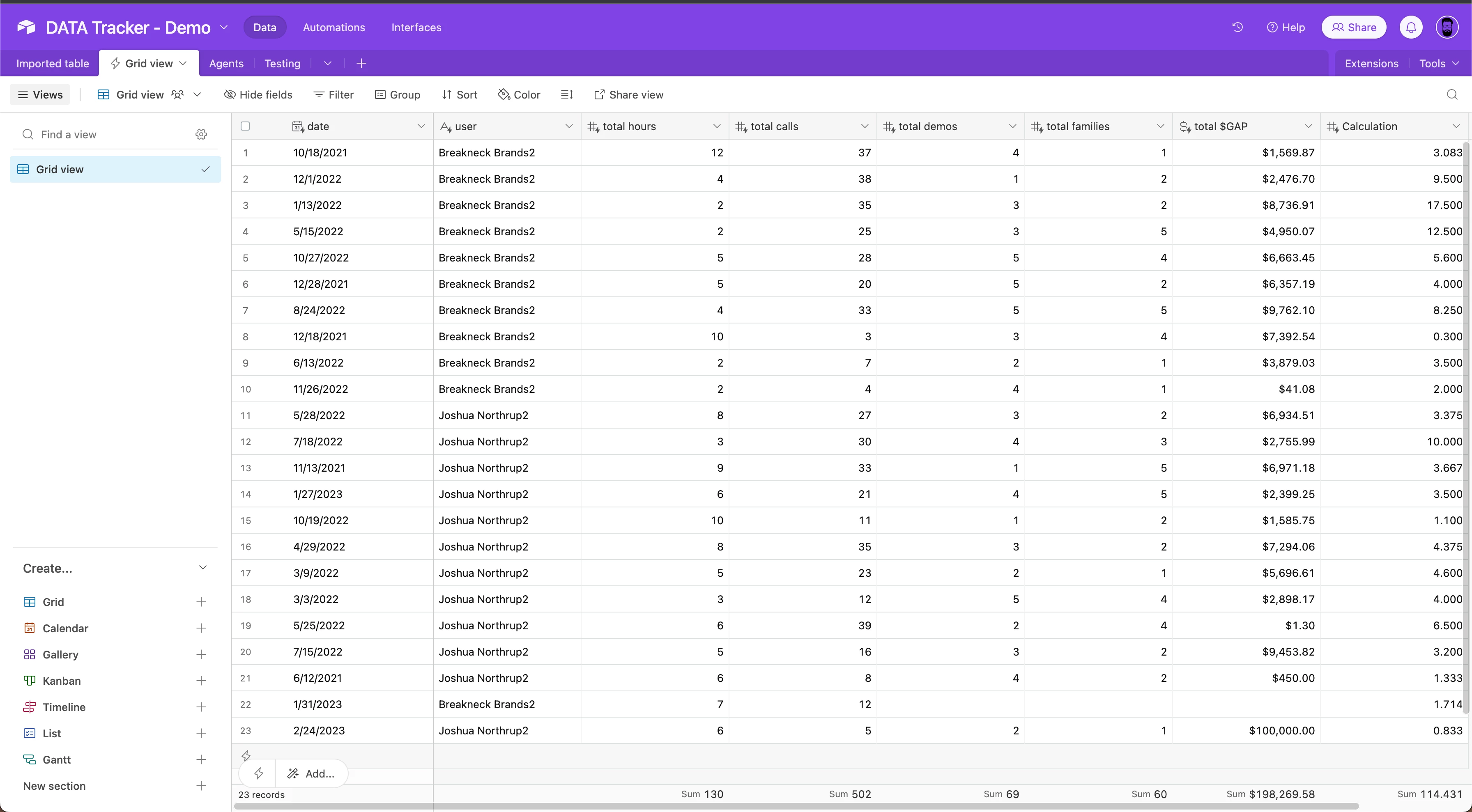
Task: Click the row height icon
Action: pos(566,94)
